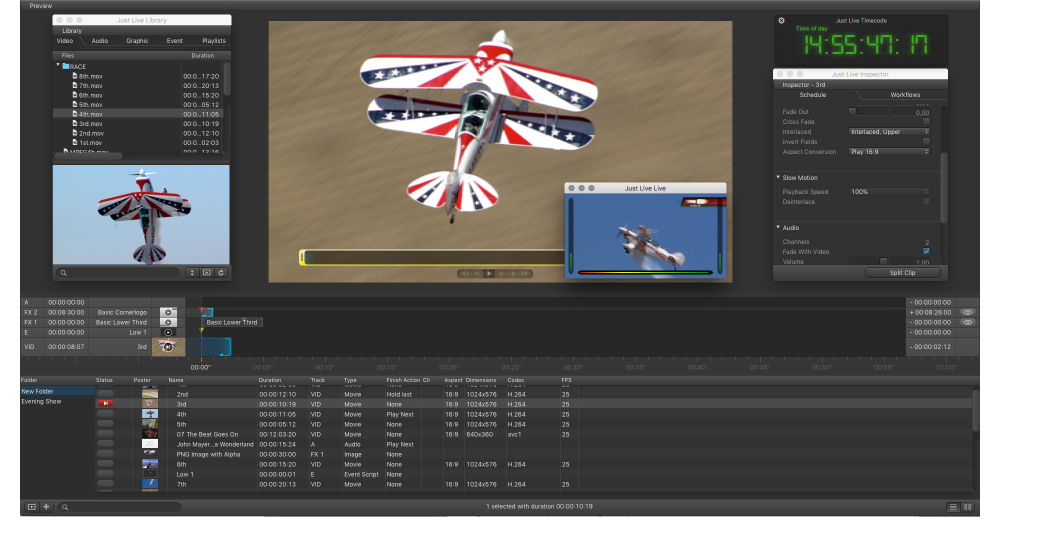Click the 3rd clip poster in VID track

tap(168, 346)
